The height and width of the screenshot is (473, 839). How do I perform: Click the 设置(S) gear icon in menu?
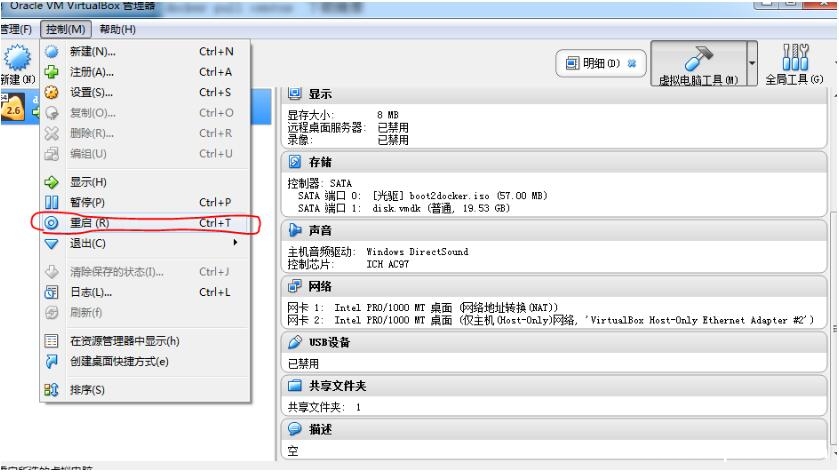click(x=51, y=92)
